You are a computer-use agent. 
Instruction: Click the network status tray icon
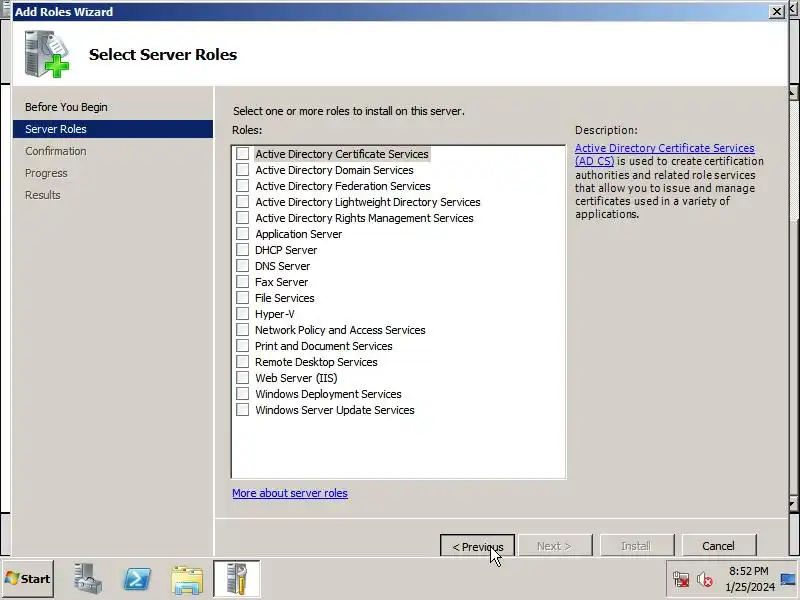point(681,580)
